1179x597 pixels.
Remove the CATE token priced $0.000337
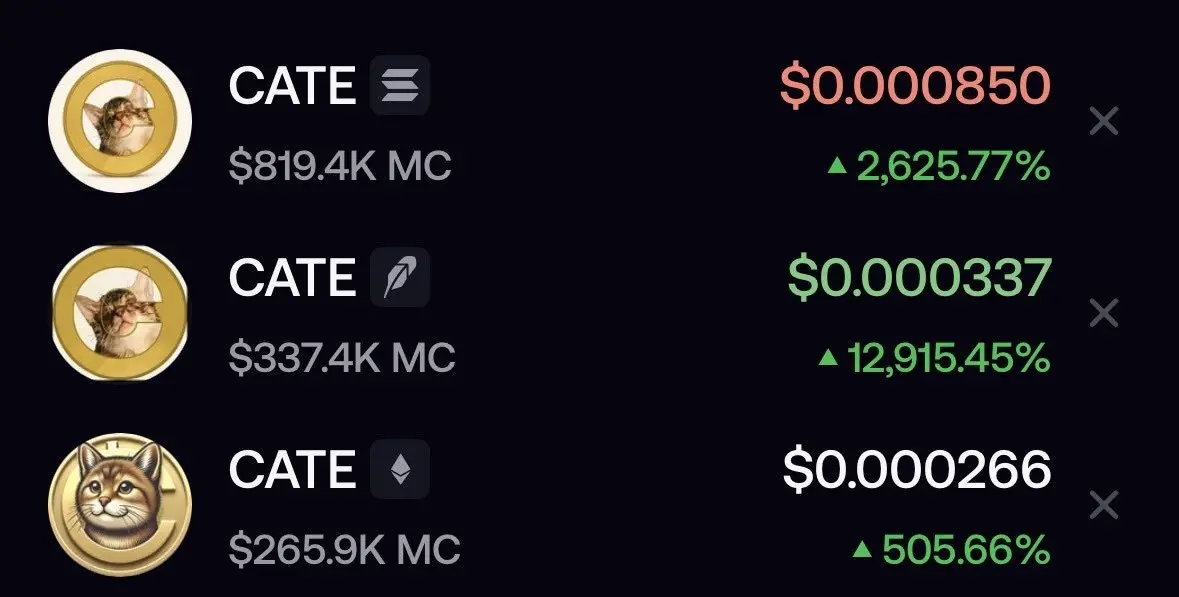pos(1104,313)
